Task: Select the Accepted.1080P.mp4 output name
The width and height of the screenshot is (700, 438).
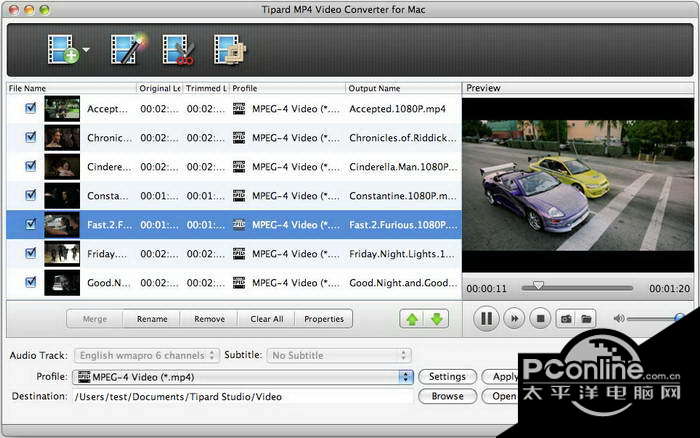Action: coord(397,109)
